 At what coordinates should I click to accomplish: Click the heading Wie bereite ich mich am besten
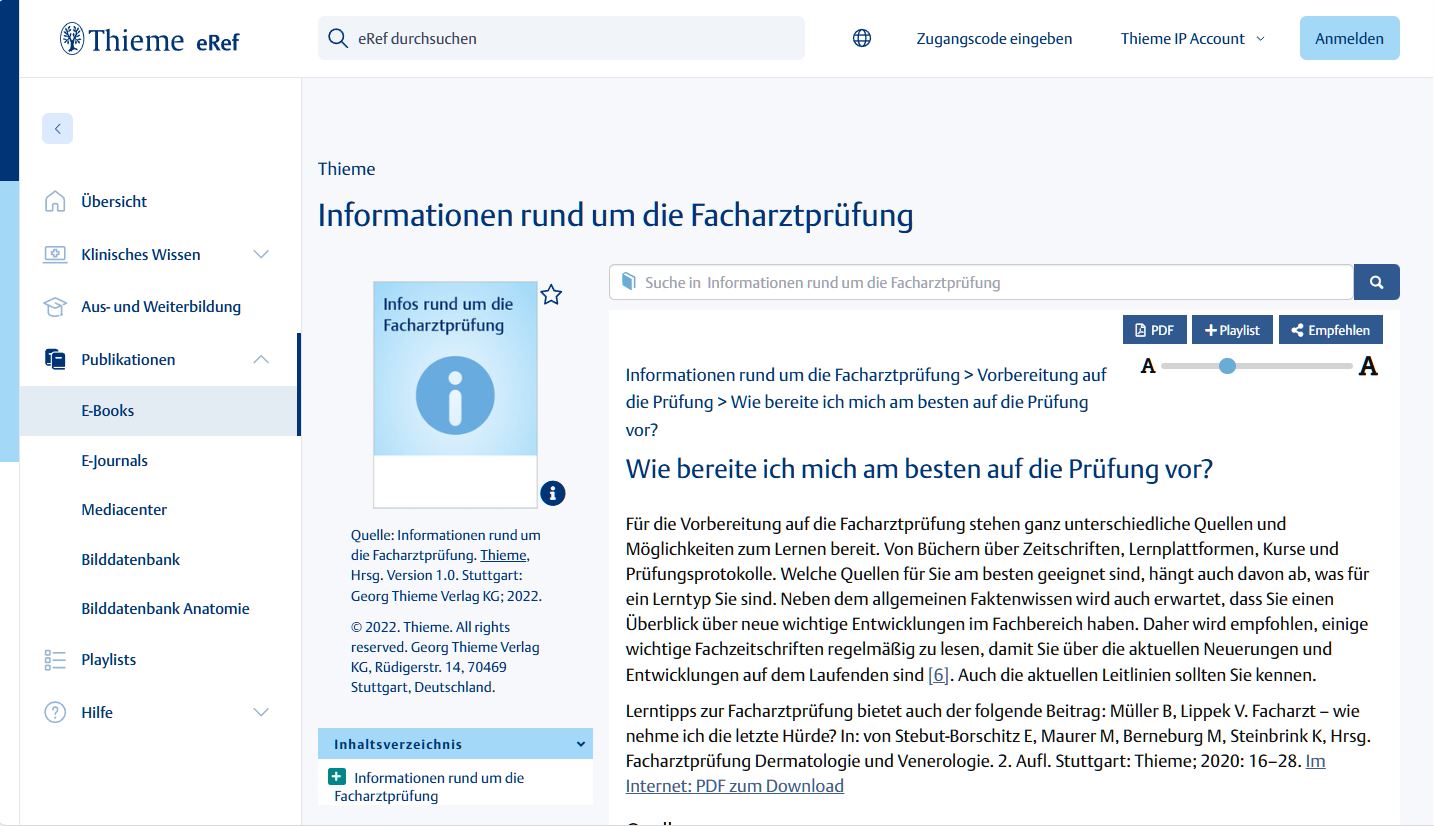tap(919, 468)
